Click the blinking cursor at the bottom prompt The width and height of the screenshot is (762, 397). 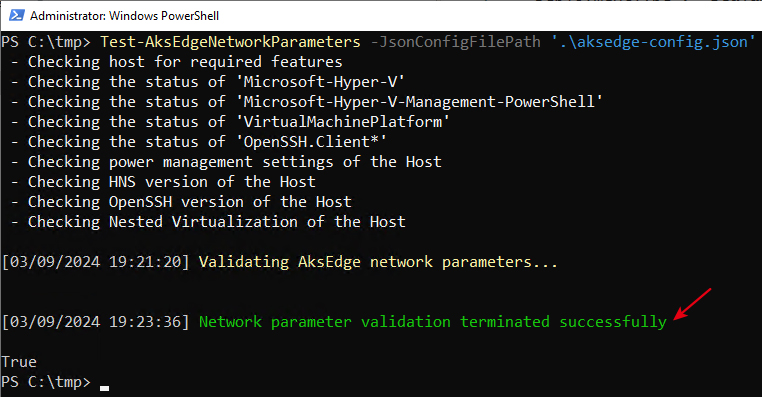tap(104, 388)
